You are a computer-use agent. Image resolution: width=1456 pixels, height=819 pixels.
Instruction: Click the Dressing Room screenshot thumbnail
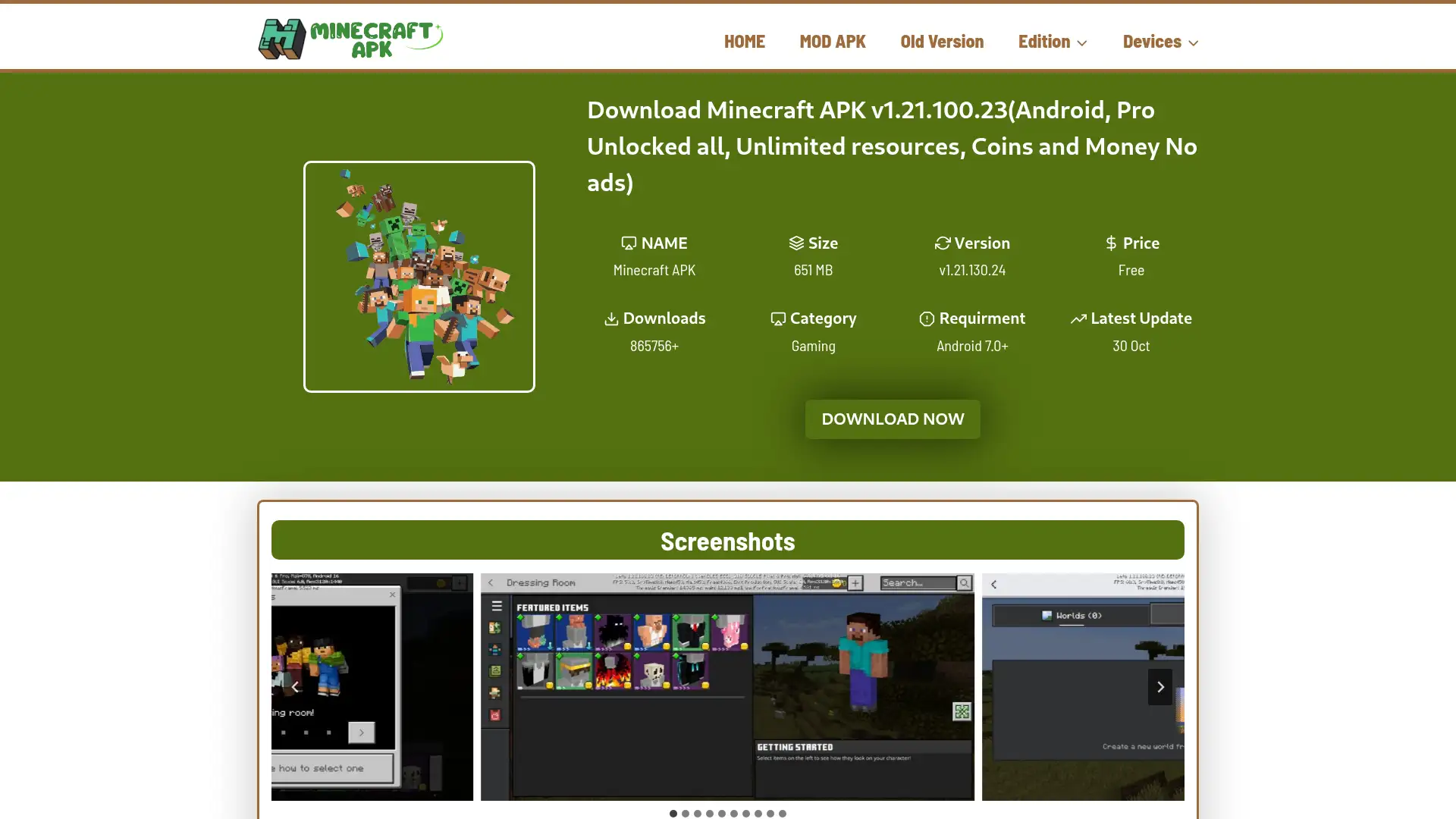(x=726, y=687)
